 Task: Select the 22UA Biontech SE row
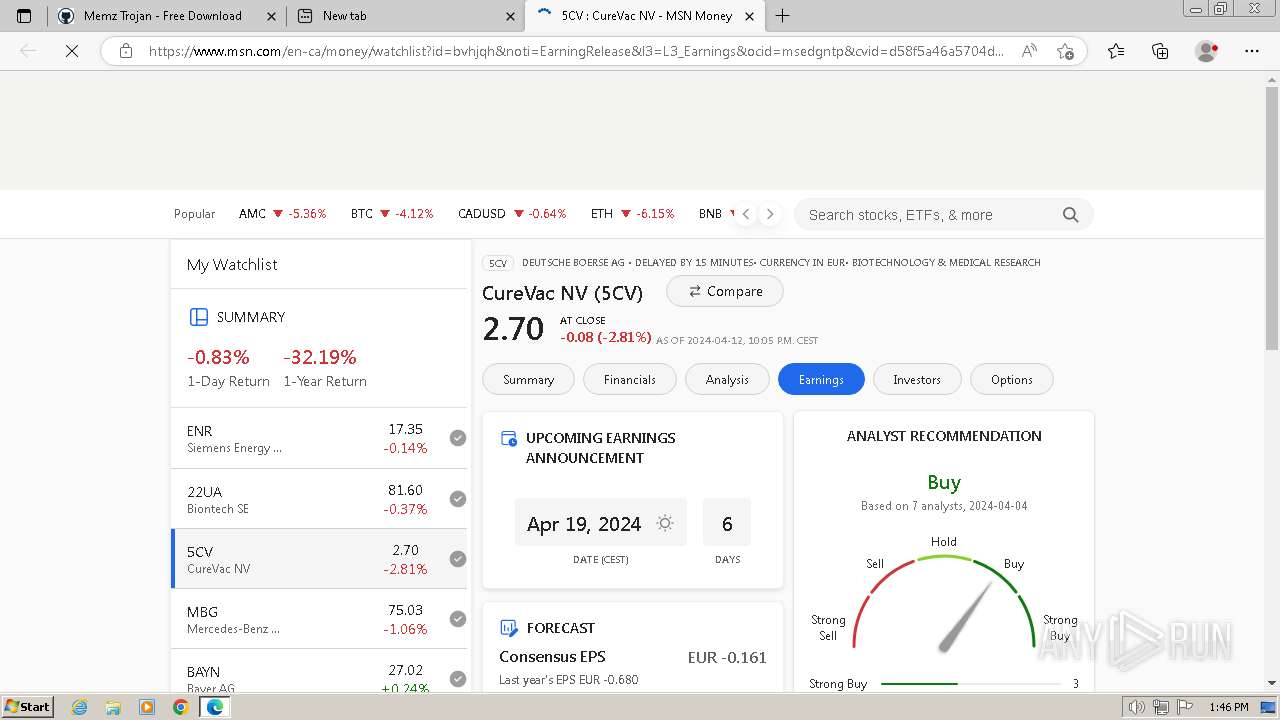pyautogui.click(x=319, y=499)
